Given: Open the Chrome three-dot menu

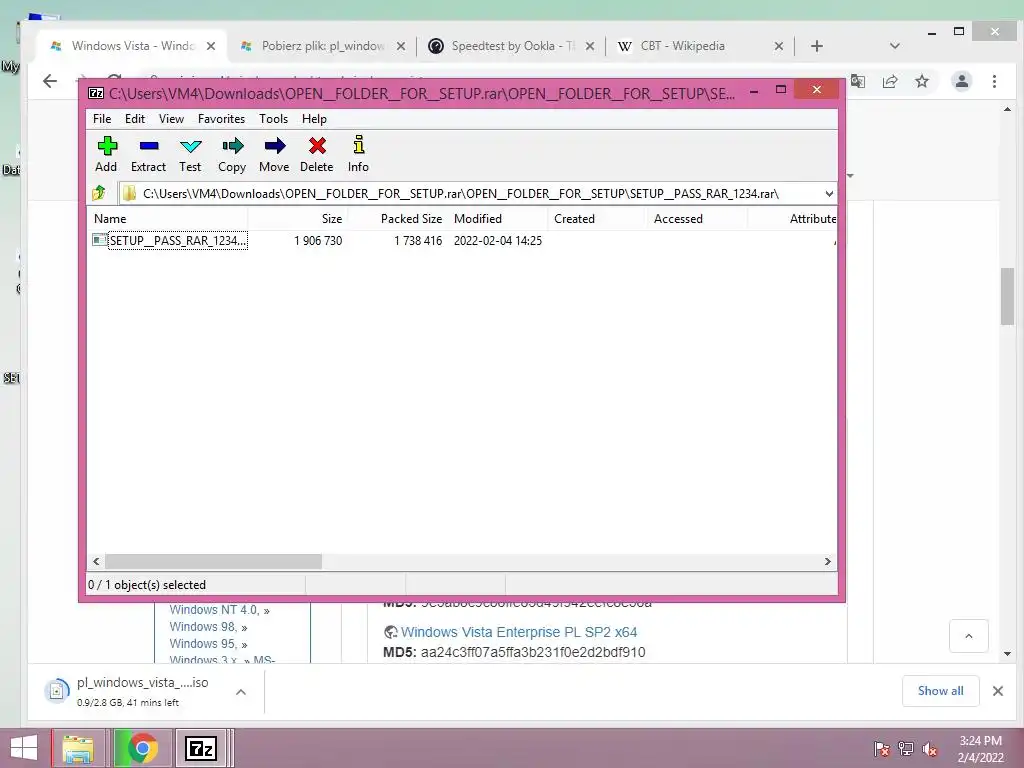Looking at the screenshot, I should 994,82.
